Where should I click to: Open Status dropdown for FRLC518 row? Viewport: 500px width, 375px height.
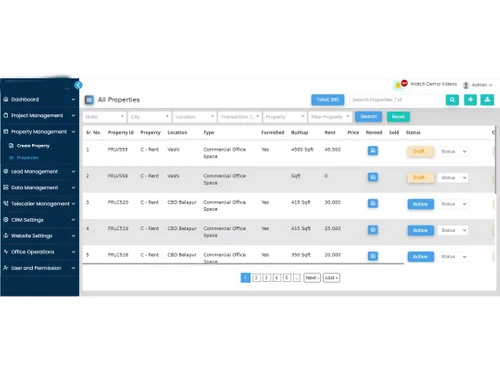click(453, 257)
